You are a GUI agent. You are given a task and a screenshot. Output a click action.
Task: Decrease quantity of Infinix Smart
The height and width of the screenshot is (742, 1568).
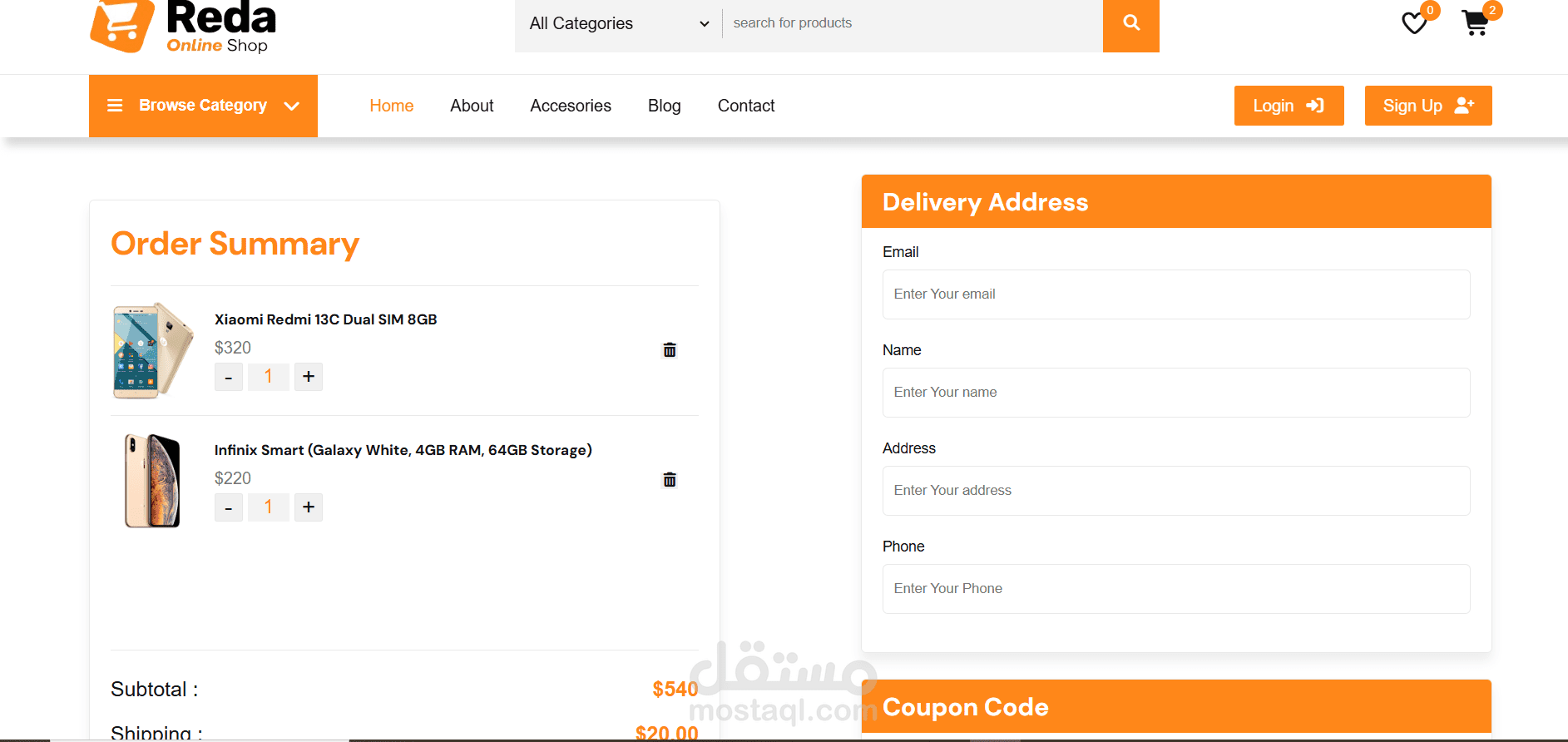click(x=229, y=507)
